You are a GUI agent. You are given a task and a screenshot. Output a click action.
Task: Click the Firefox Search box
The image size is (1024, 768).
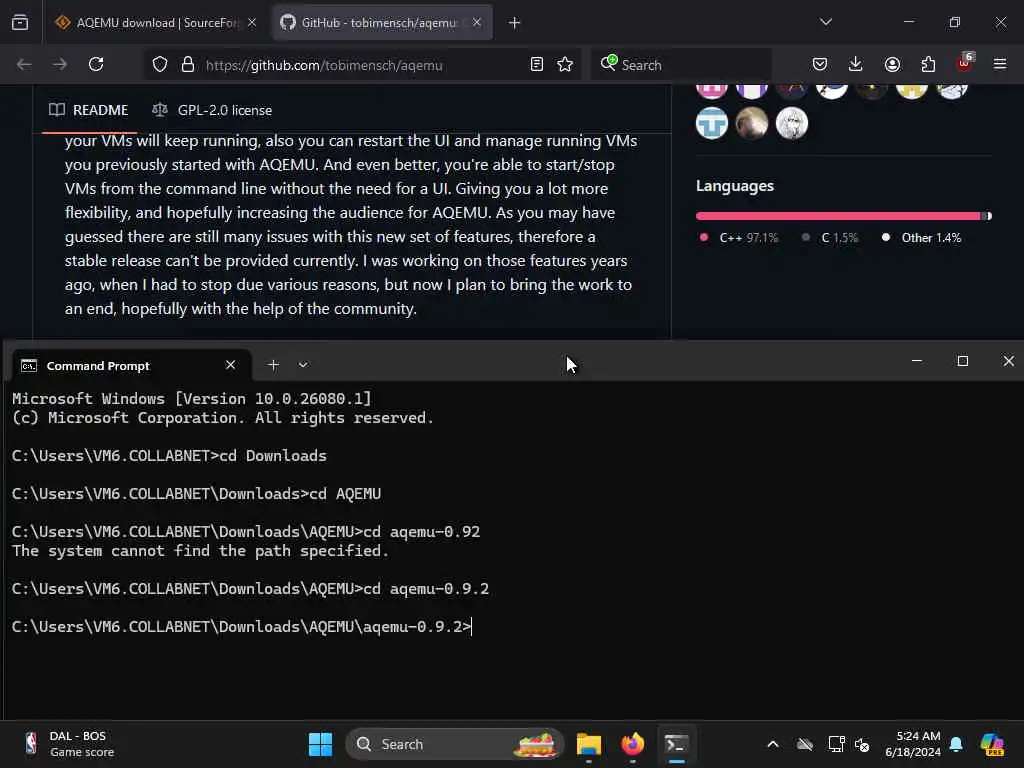681,65
